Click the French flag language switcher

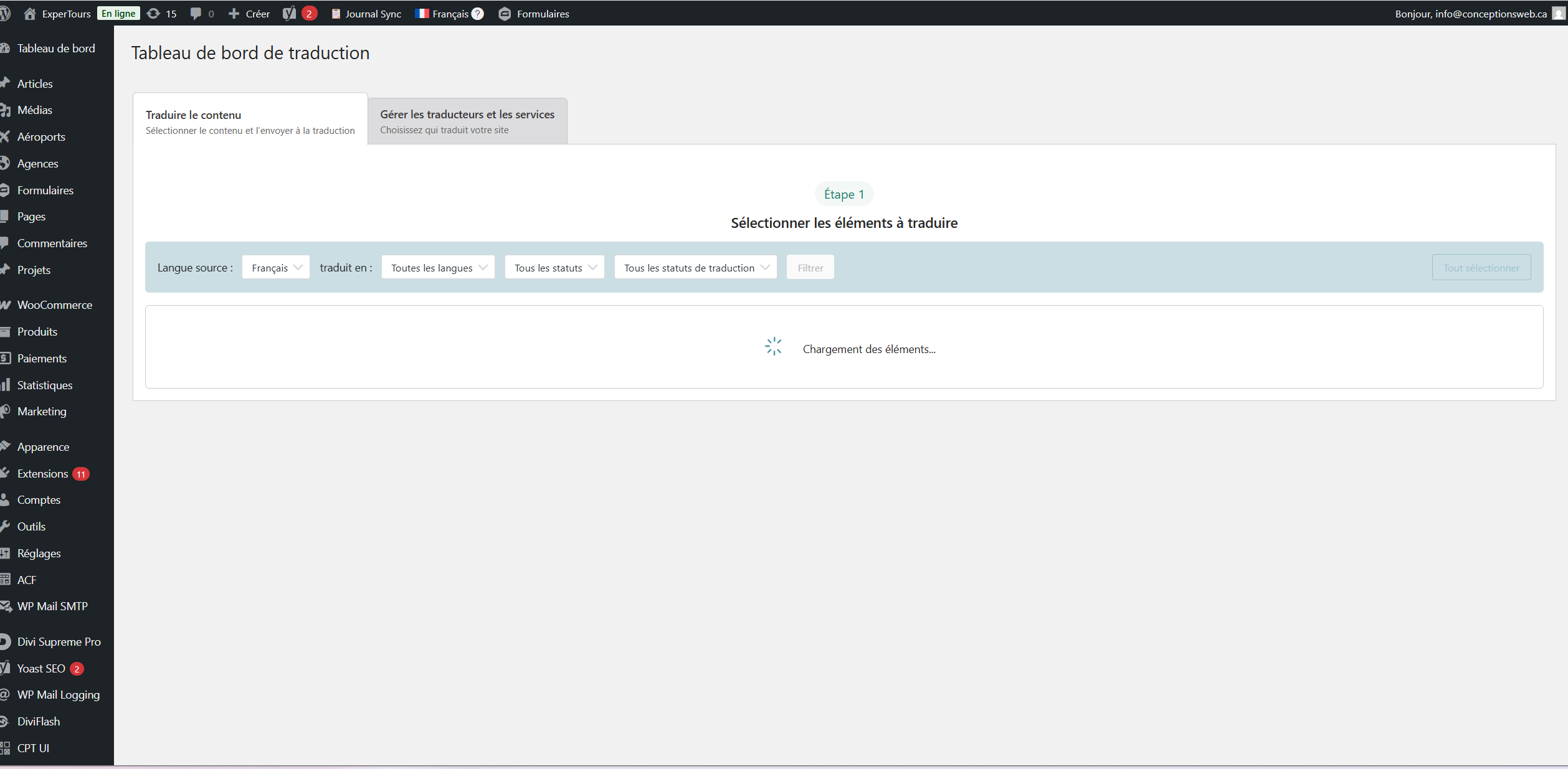click(422, 14)
